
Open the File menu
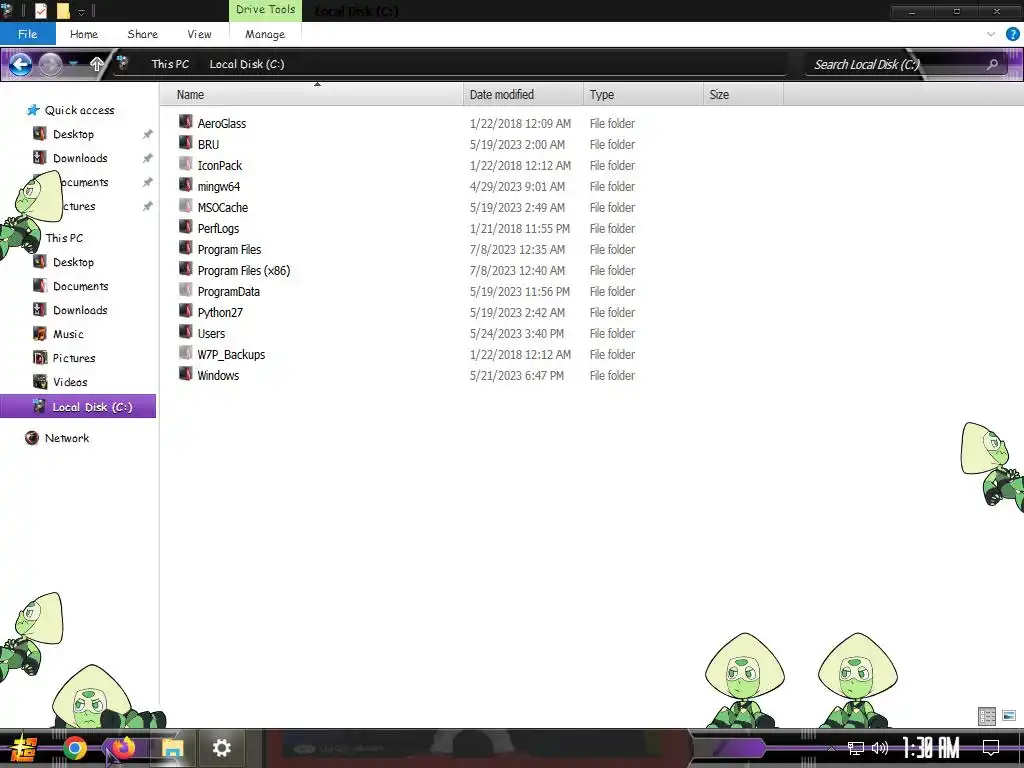(x=27, y=34)
